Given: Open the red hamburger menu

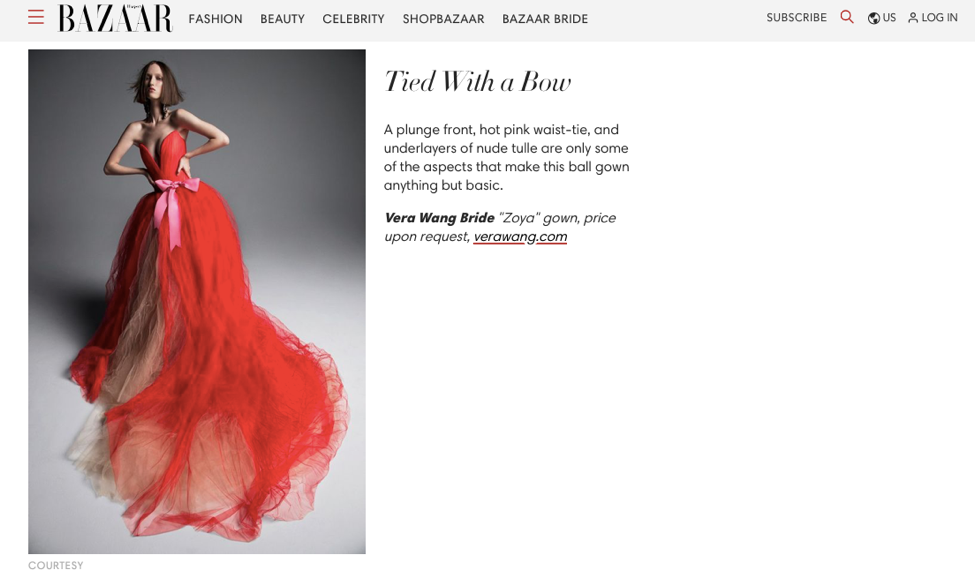Looking at the screenshot, I should 36,17.
